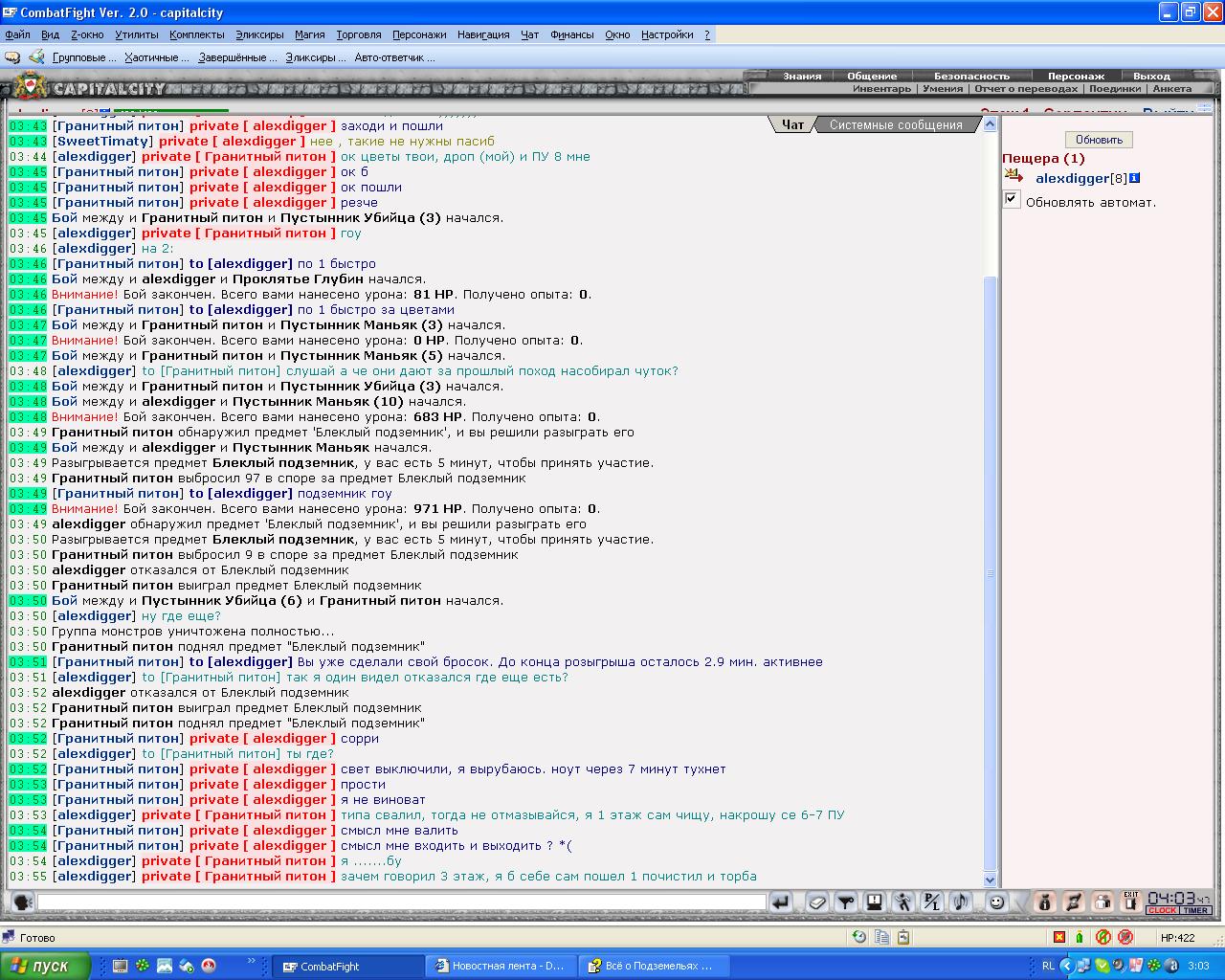Click the Выход button in game header
Image resolution: width=1225 pixels, height=980 pixels.
1151,76
